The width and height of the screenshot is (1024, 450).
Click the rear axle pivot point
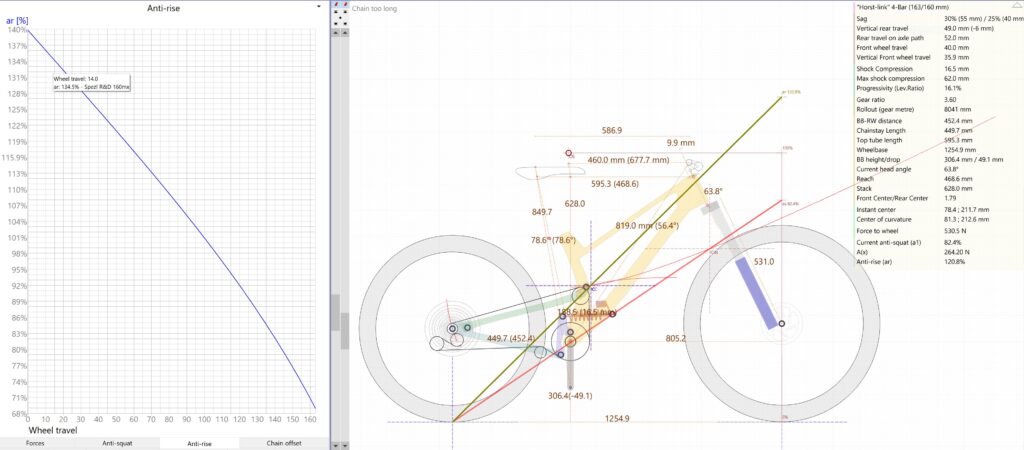point(452,328)
